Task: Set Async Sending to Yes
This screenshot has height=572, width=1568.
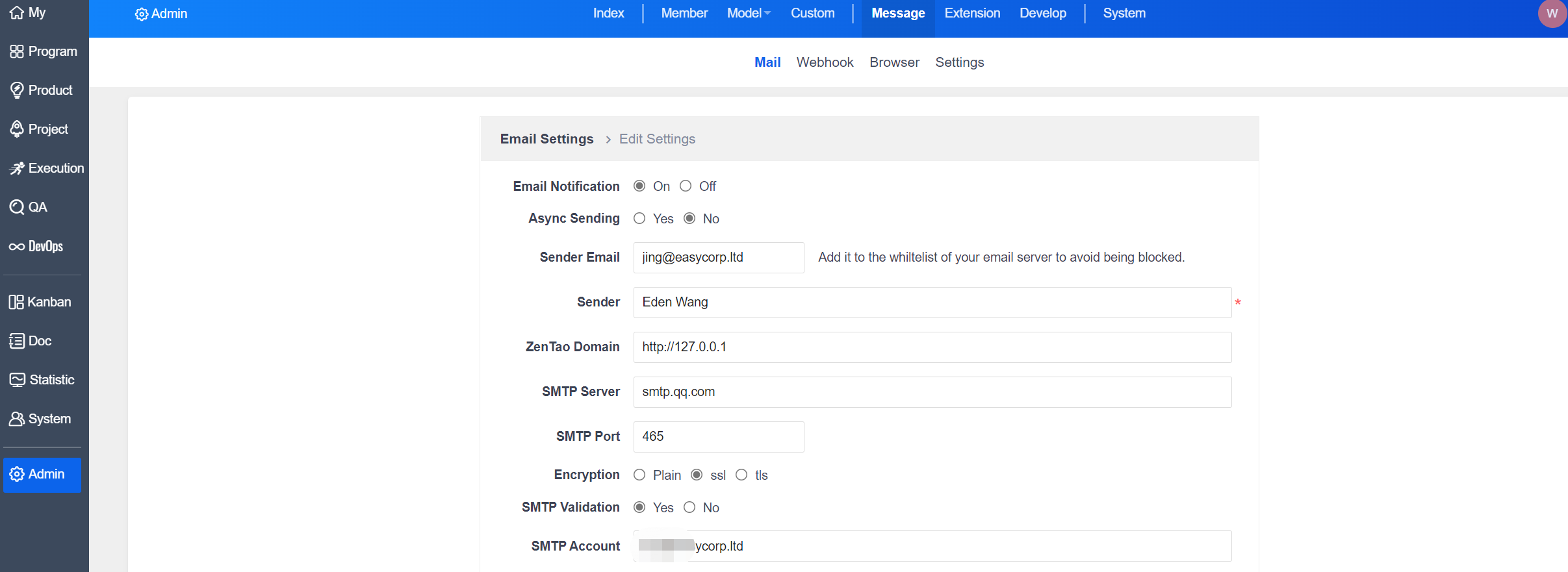Action: [639, 219]
